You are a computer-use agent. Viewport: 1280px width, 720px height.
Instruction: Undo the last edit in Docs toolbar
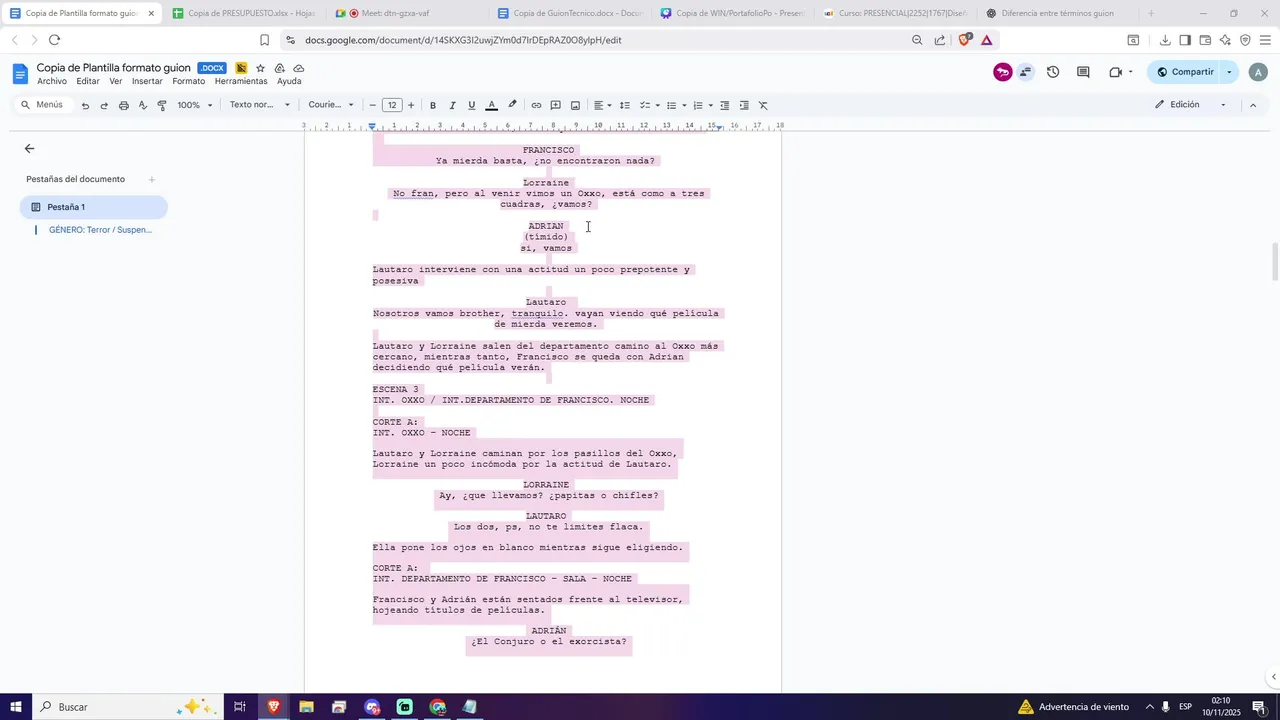point(85,105)
